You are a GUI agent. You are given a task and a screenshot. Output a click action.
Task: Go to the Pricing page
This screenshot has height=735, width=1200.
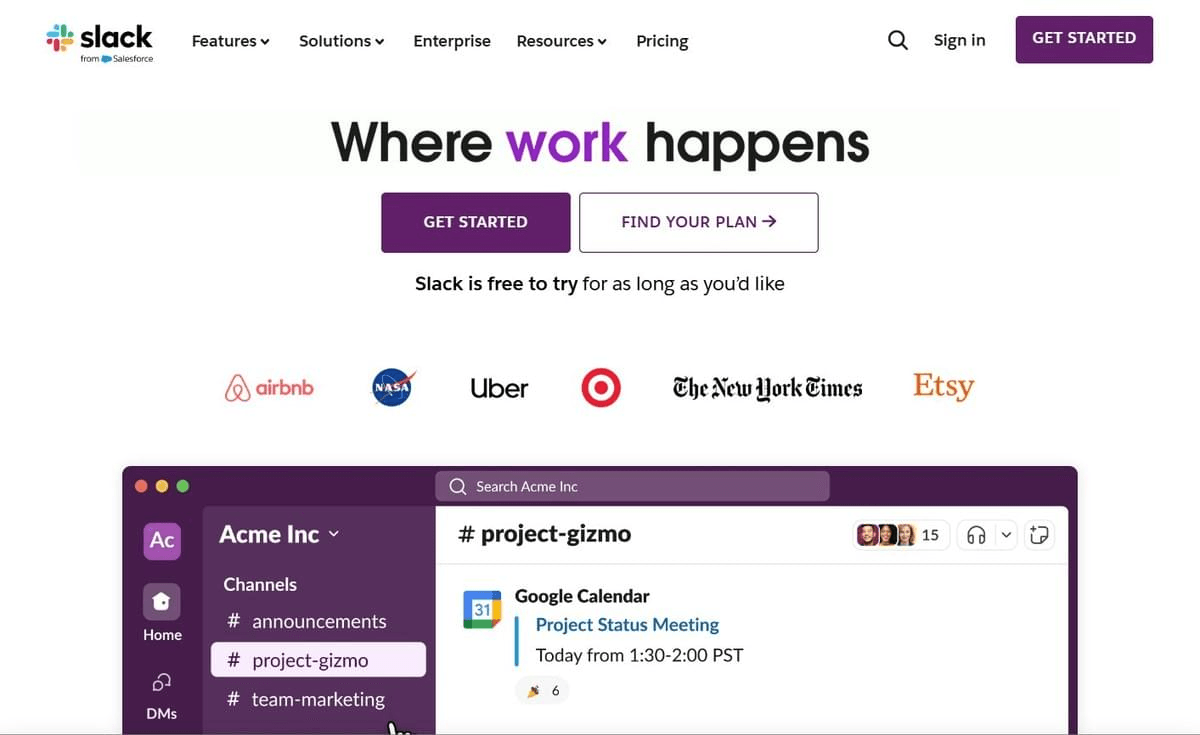(662, 41)
